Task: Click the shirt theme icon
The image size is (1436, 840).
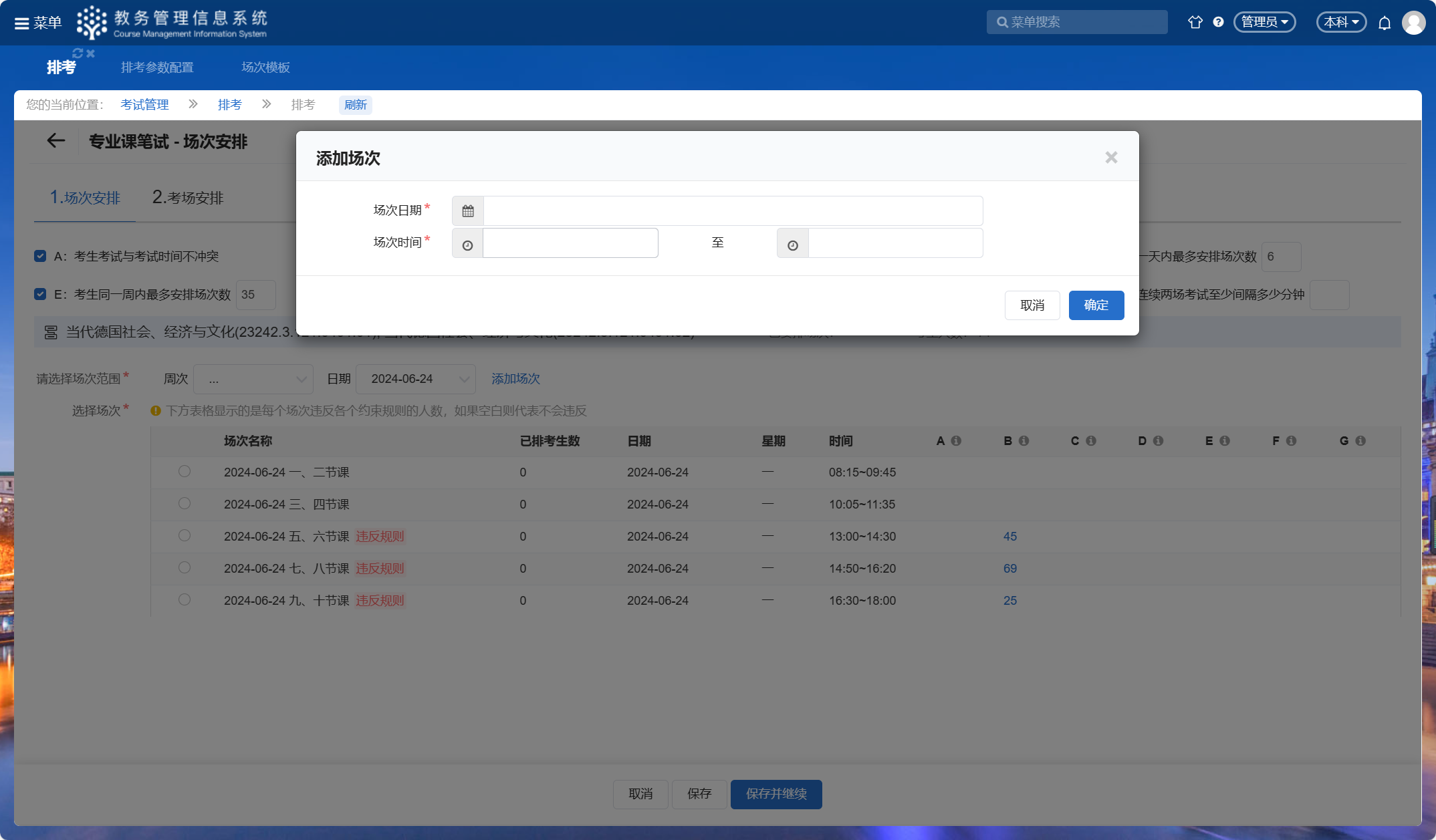Action: pyautogui.click(x=1195, y=22)
